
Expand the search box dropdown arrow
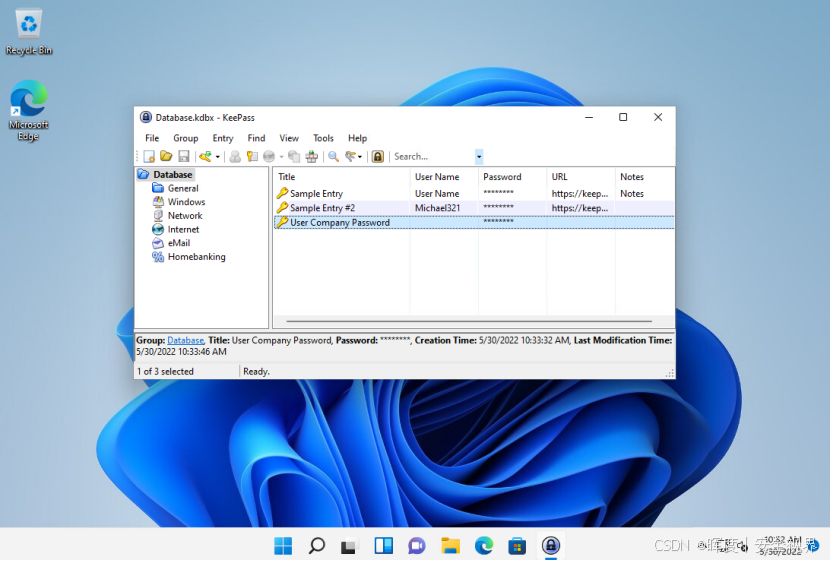click(479, 157)
